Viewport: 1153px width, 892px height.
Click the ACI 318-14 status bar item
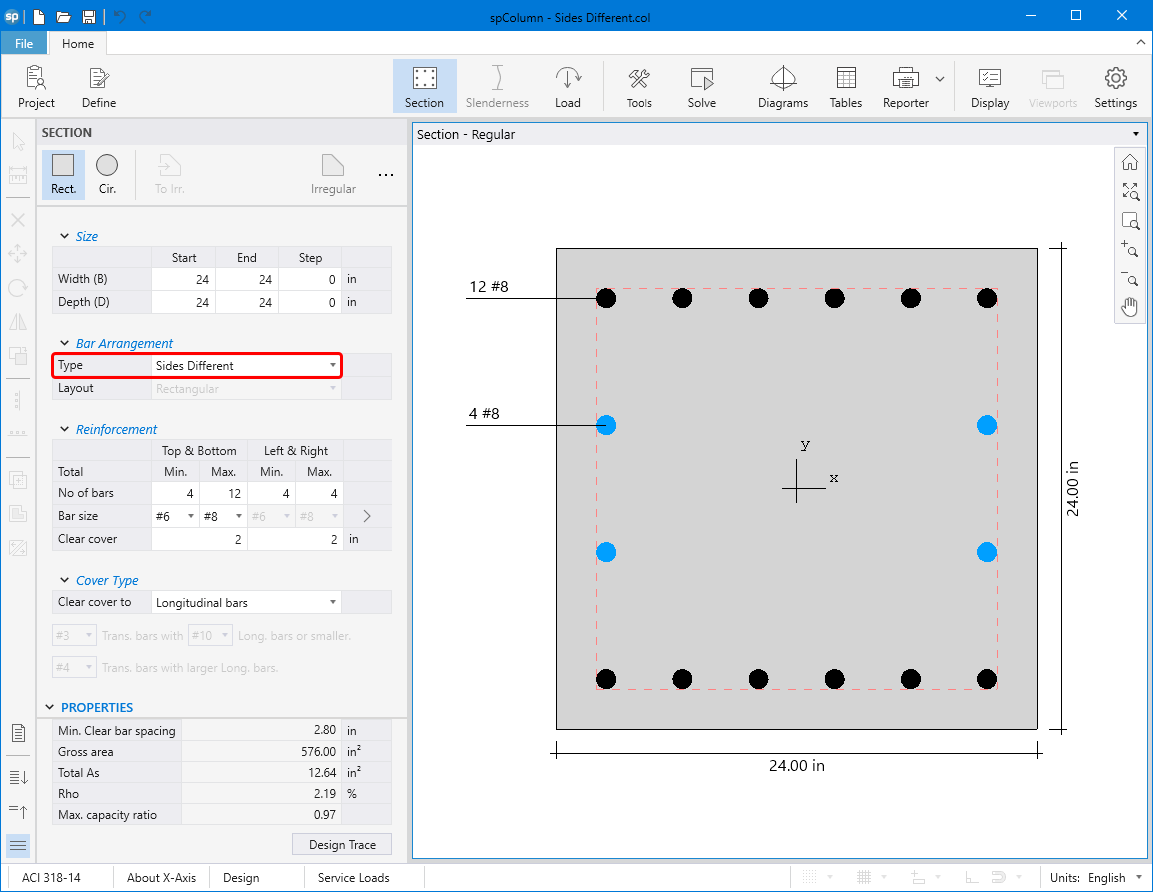[x=51, y=878]
